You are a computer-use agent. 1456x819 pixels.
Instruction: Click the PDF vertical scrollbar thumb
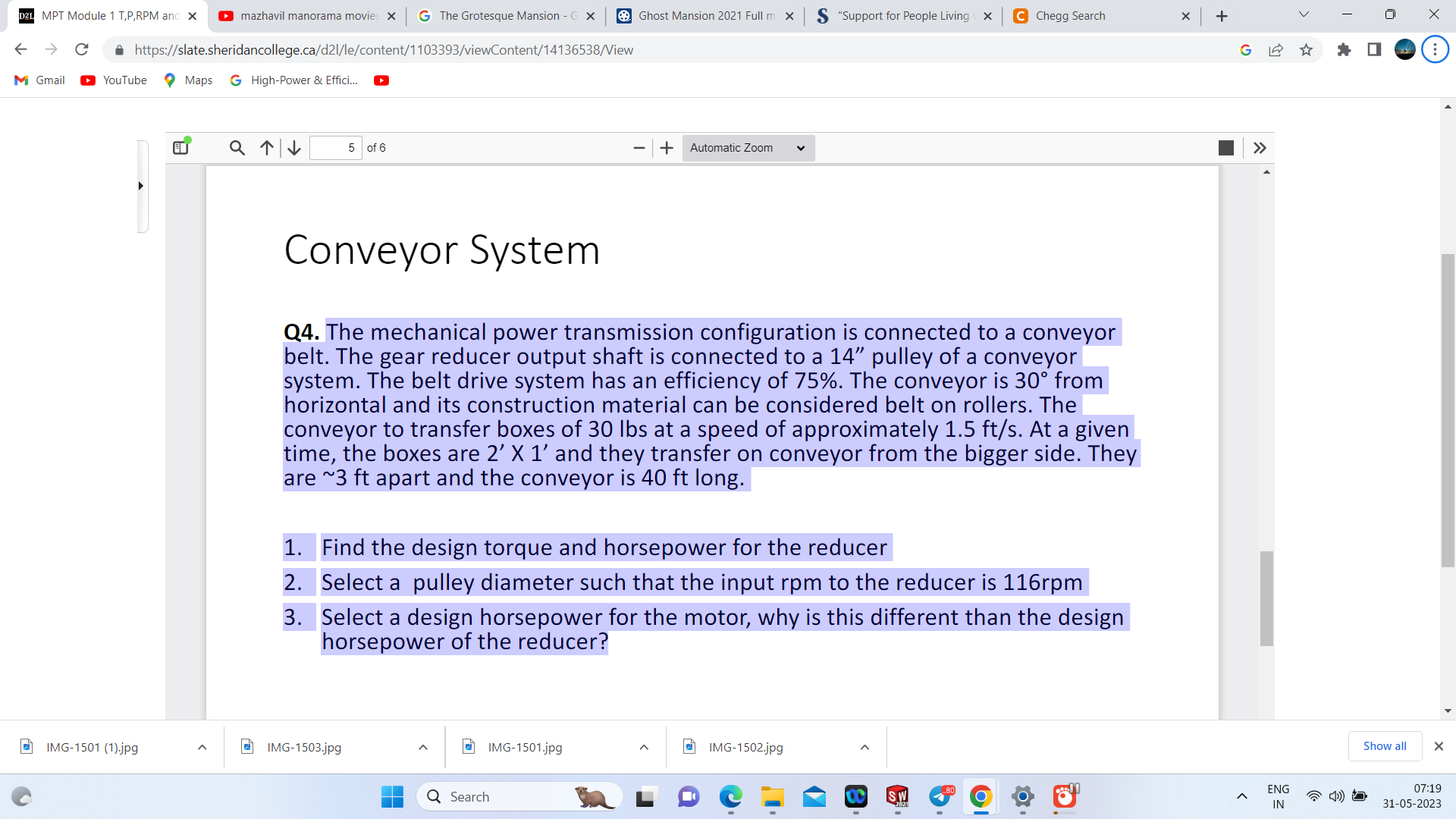click(x=1266, y=598)
